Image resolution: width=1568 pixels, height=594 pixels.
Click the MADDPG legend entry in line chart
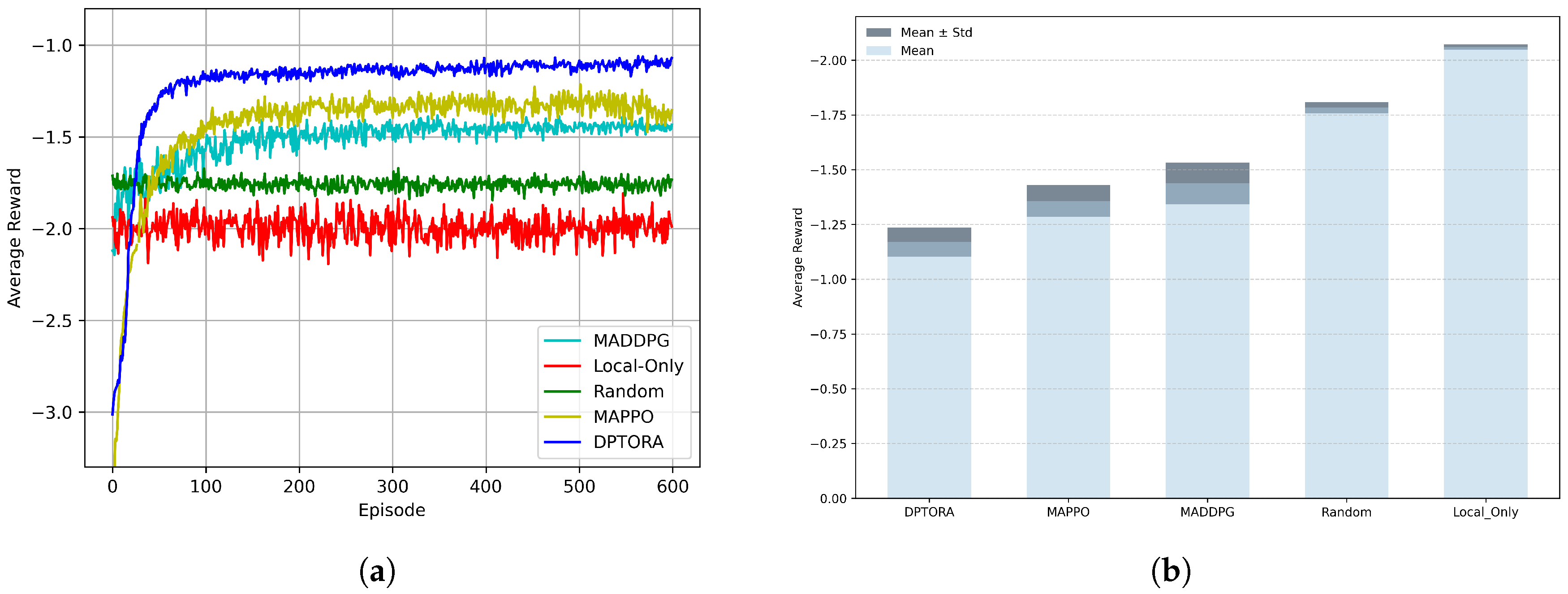coord(631,340)
